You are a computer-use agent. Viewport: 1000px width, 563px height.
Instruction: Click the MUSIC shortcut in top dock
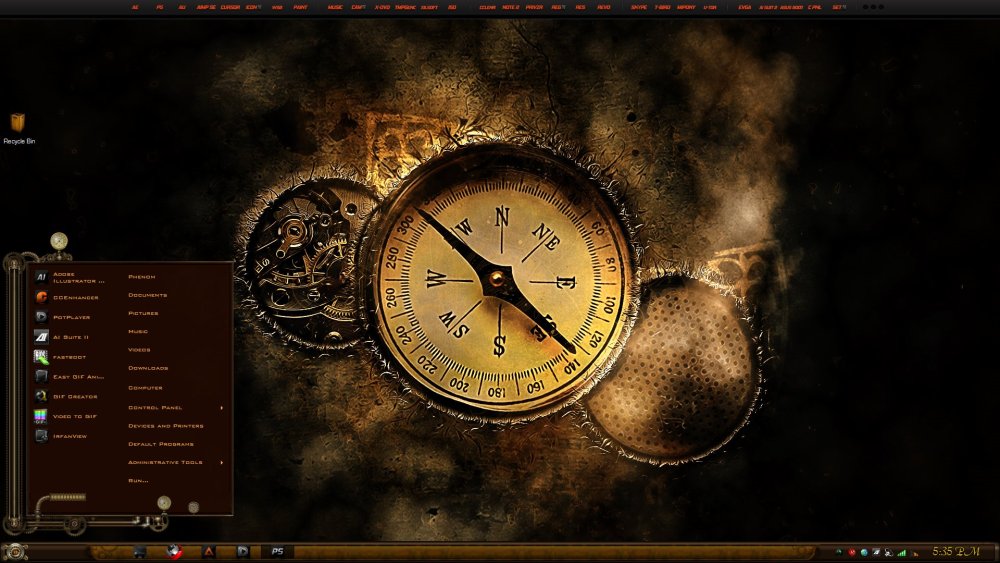335,7
